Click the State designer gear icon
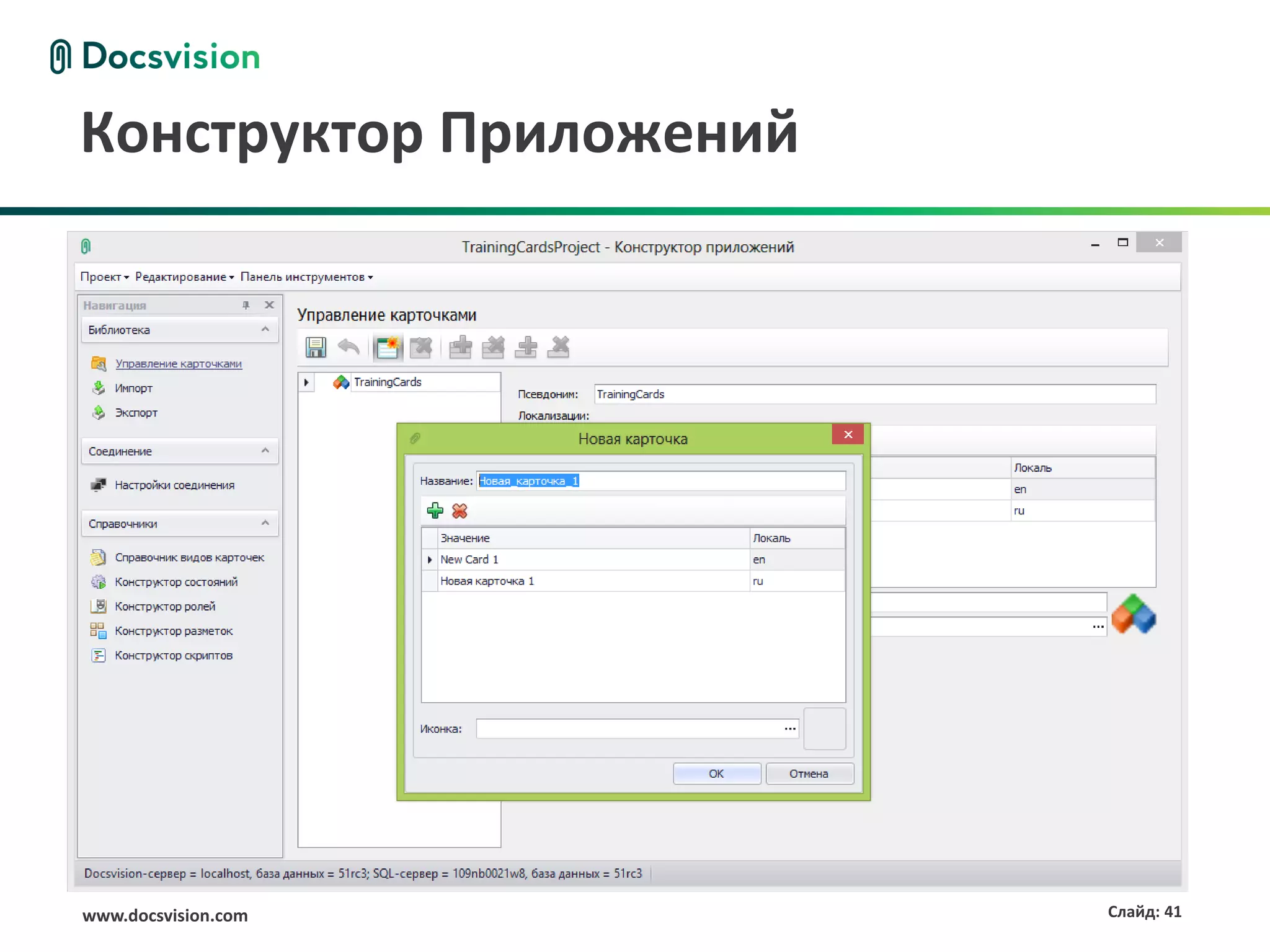 (99, 582)
